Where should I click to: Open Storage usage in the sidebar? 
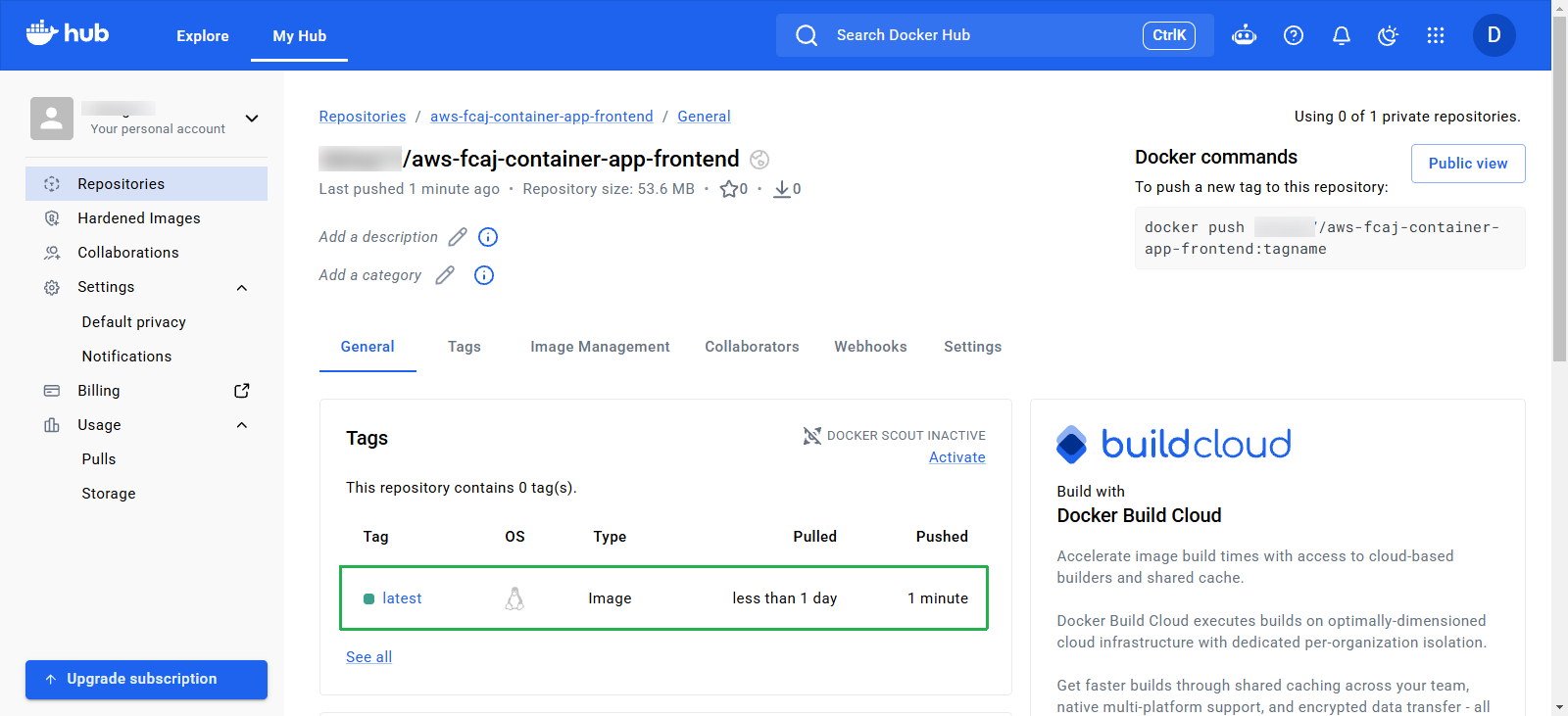(109, 494)
